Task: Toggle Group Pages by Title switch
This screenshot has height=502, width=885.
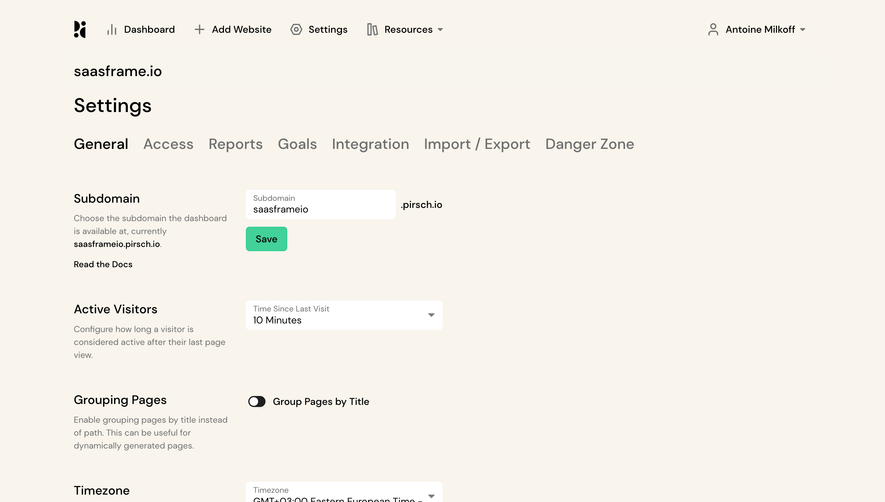Action: [x=257, y=401]
